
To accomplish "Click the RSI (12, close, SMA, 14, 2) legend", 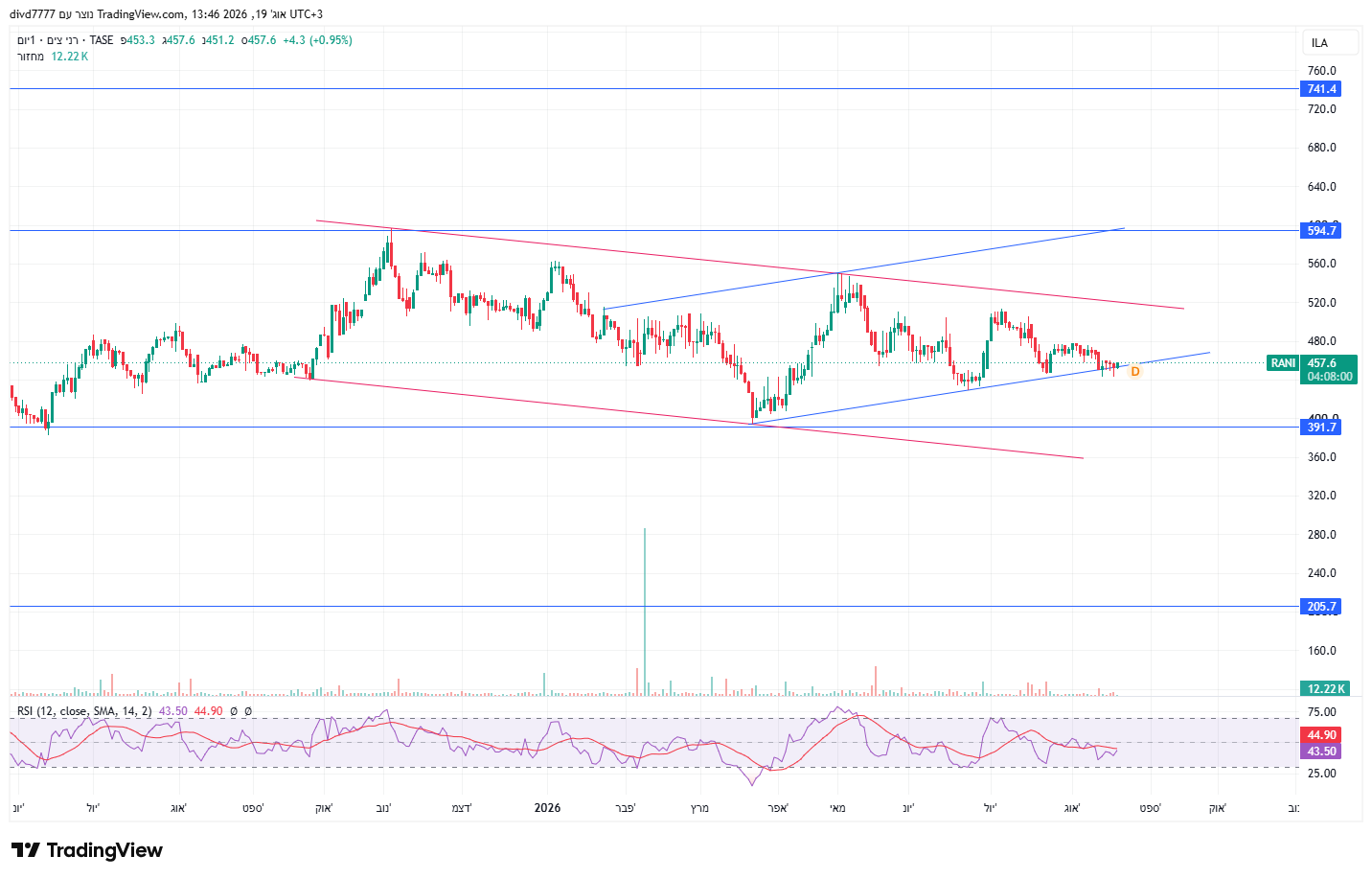I will [x=84, y=711].
